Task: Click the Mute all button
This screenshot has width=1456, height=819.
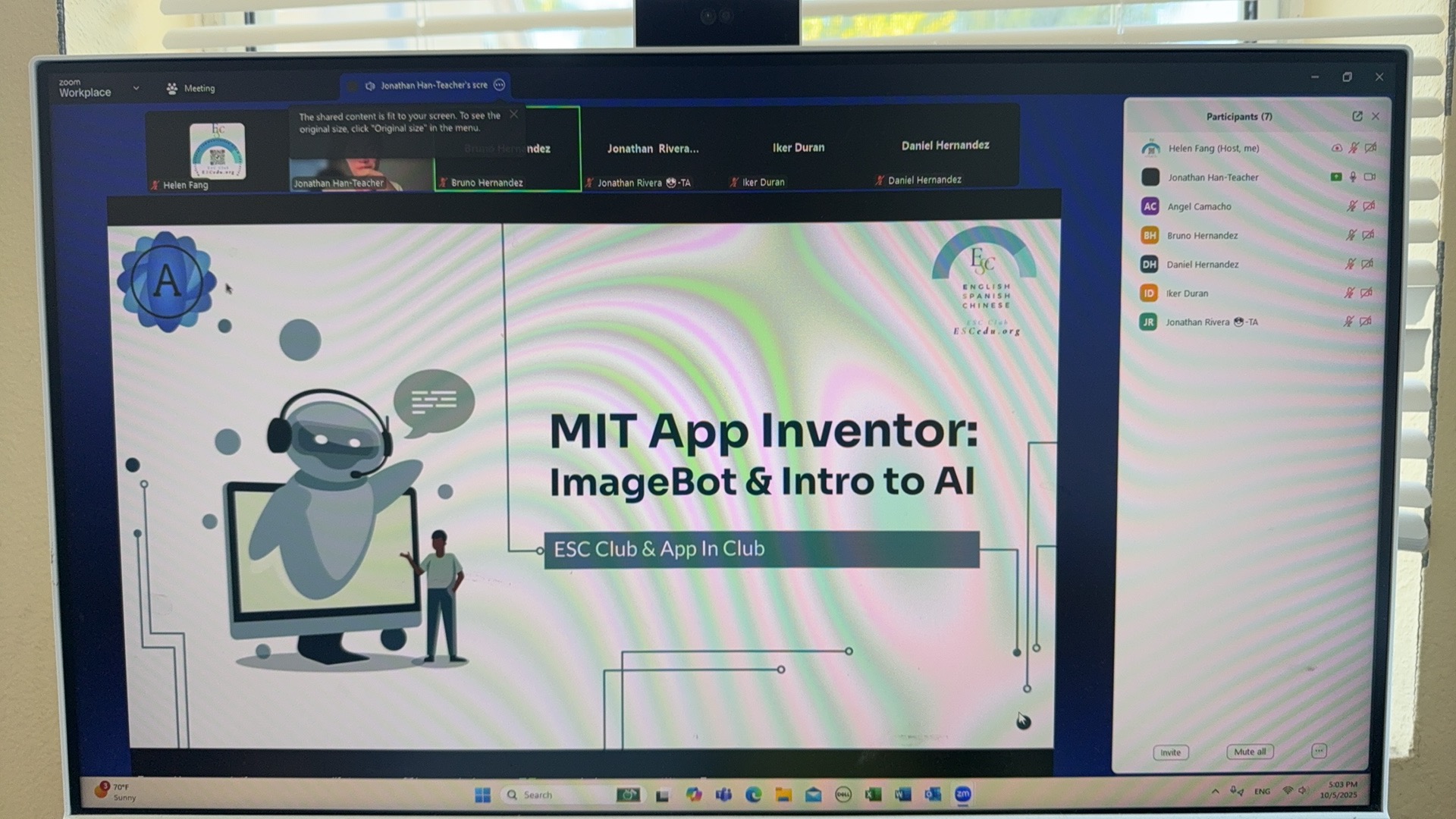Action: 1250,752
